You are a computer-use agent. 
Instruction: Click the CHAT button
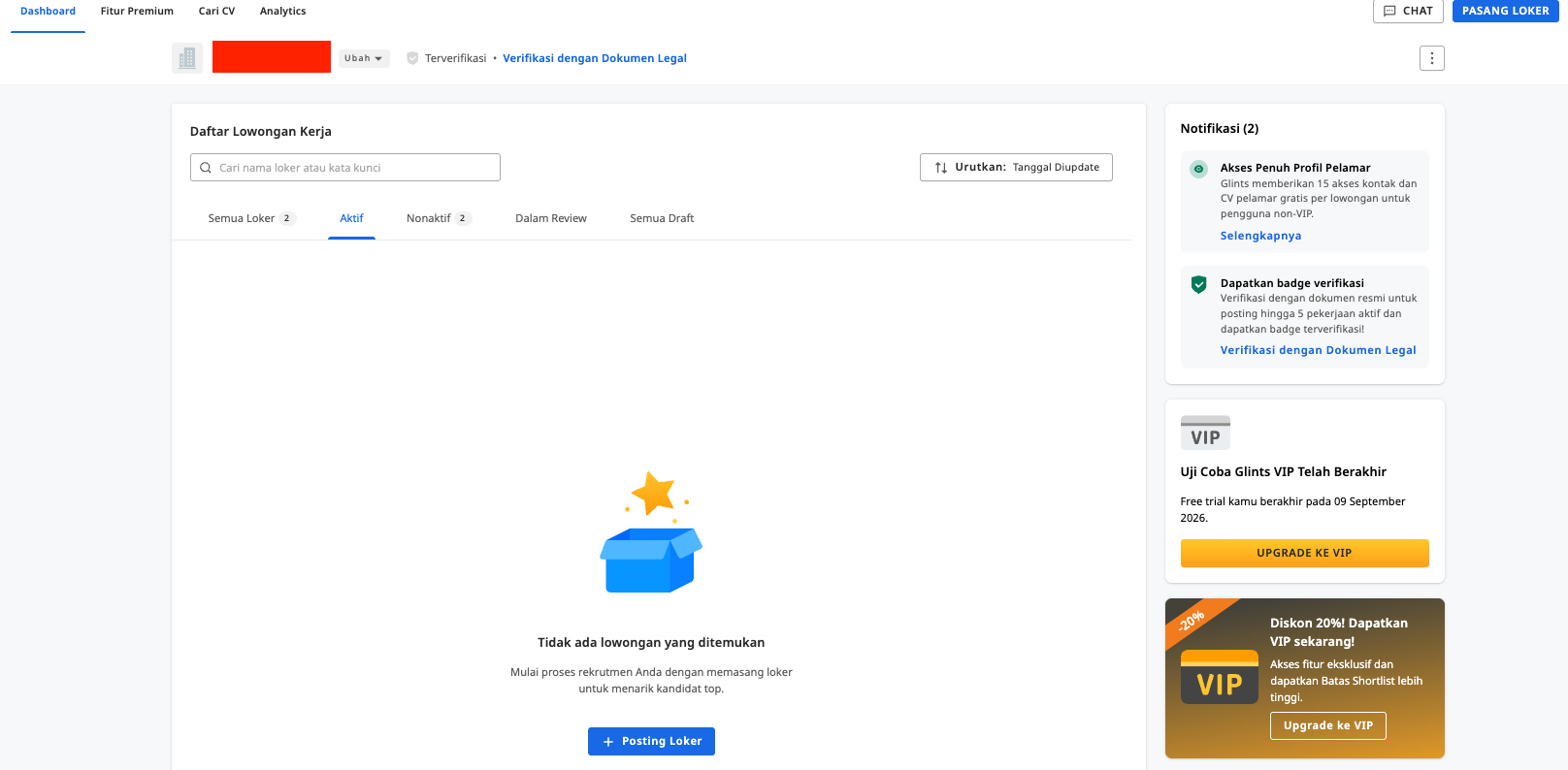1408,11
